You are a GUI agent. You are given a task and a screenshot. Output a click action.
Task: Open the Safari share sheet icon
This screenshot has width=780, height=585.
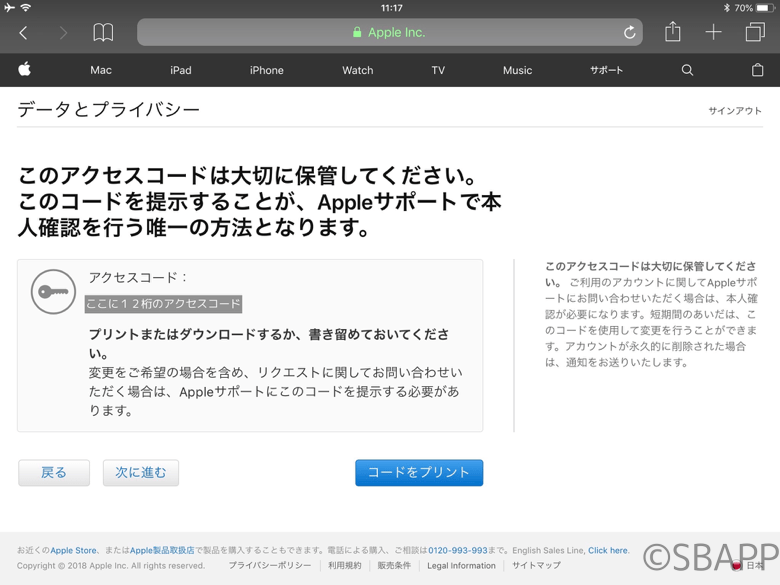(673, 32)
